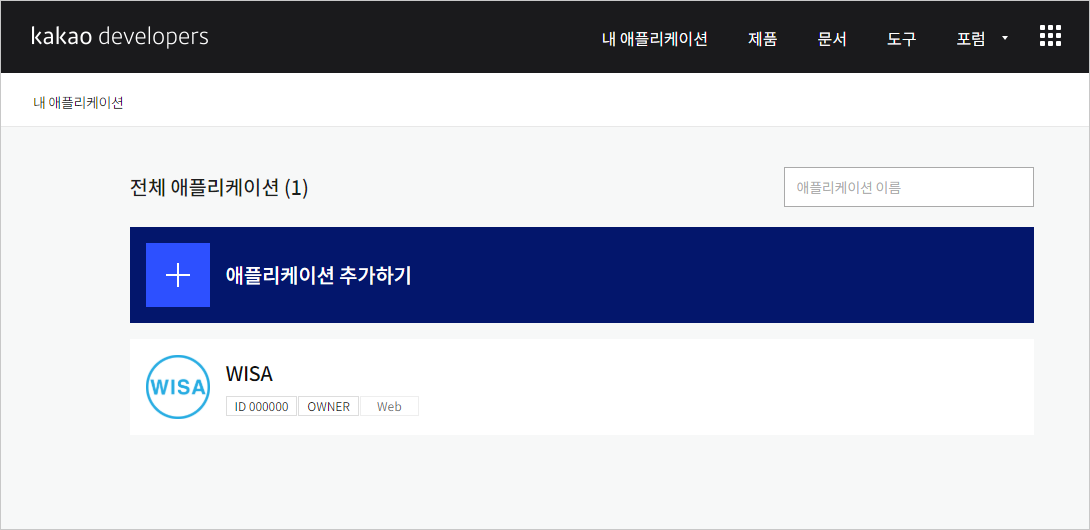This screenshot has width=1090, height=530.
Task: Click the 애플리케이션 추가하기 label
Action: (x=318, y=275)
